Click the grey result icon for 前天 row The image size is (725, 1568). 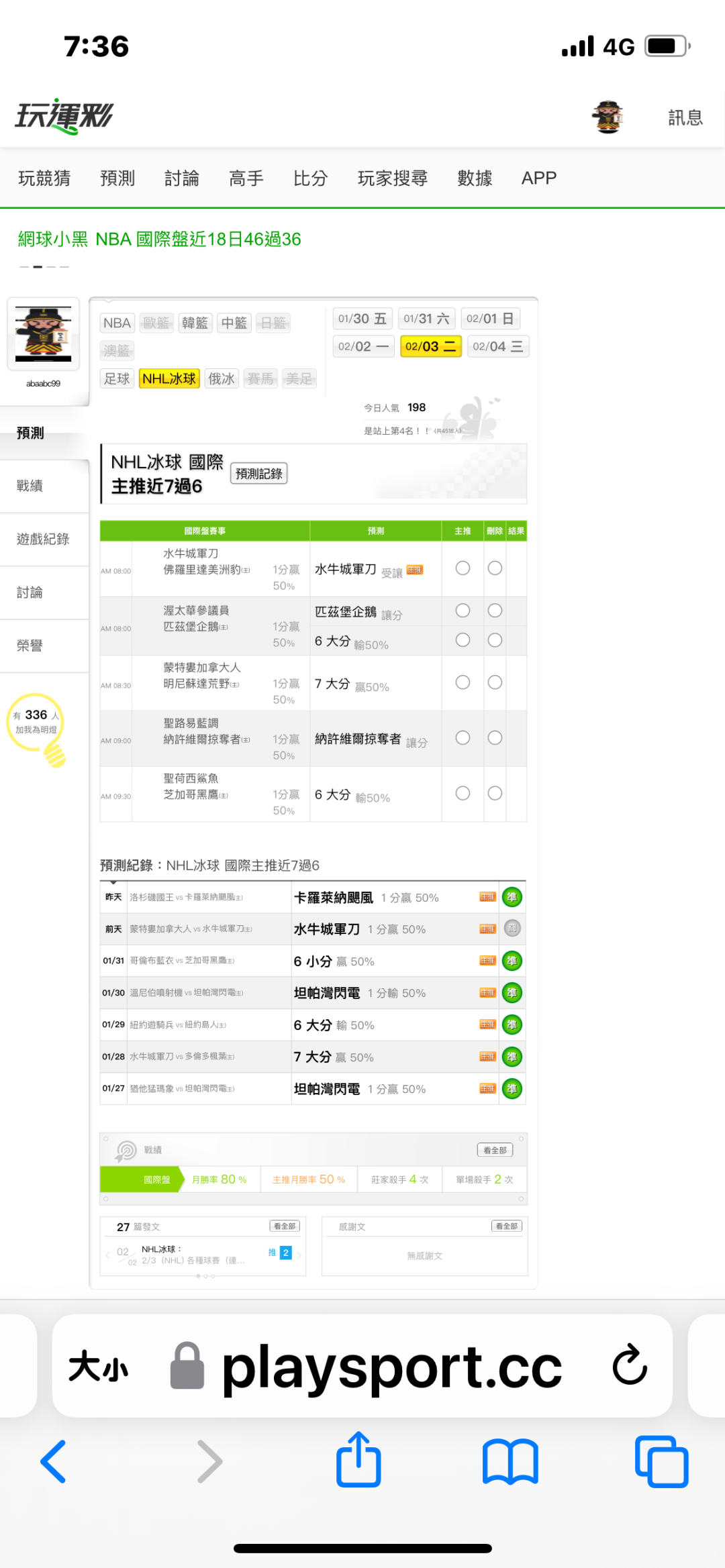[512, 929]
